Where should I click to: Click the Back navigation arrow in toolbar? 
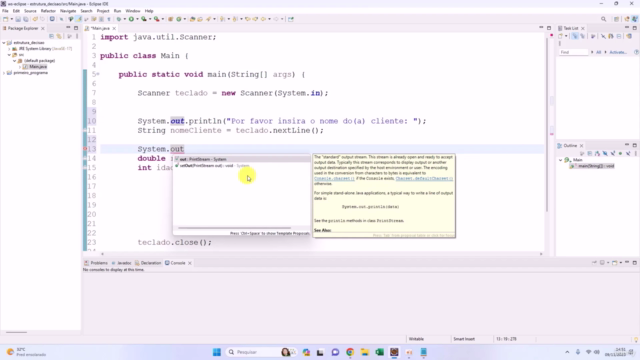tap(263, 19)
